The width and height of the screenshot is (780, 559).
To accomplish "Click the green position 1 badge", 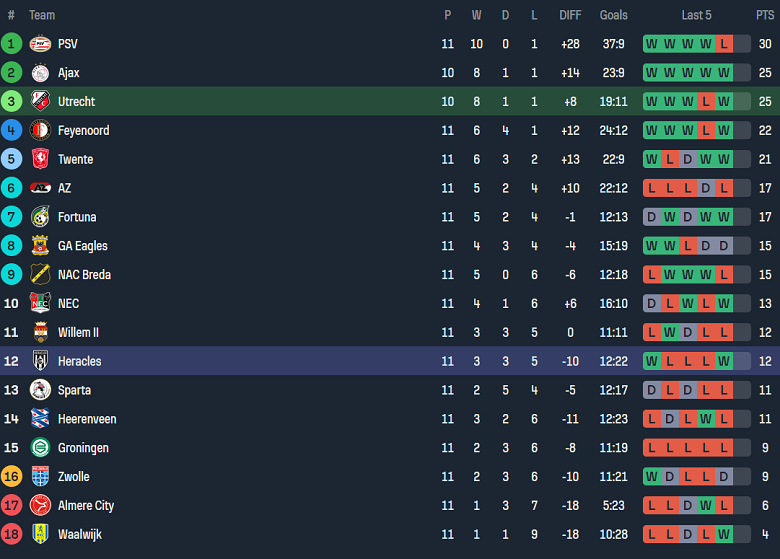I will point(11,44).
